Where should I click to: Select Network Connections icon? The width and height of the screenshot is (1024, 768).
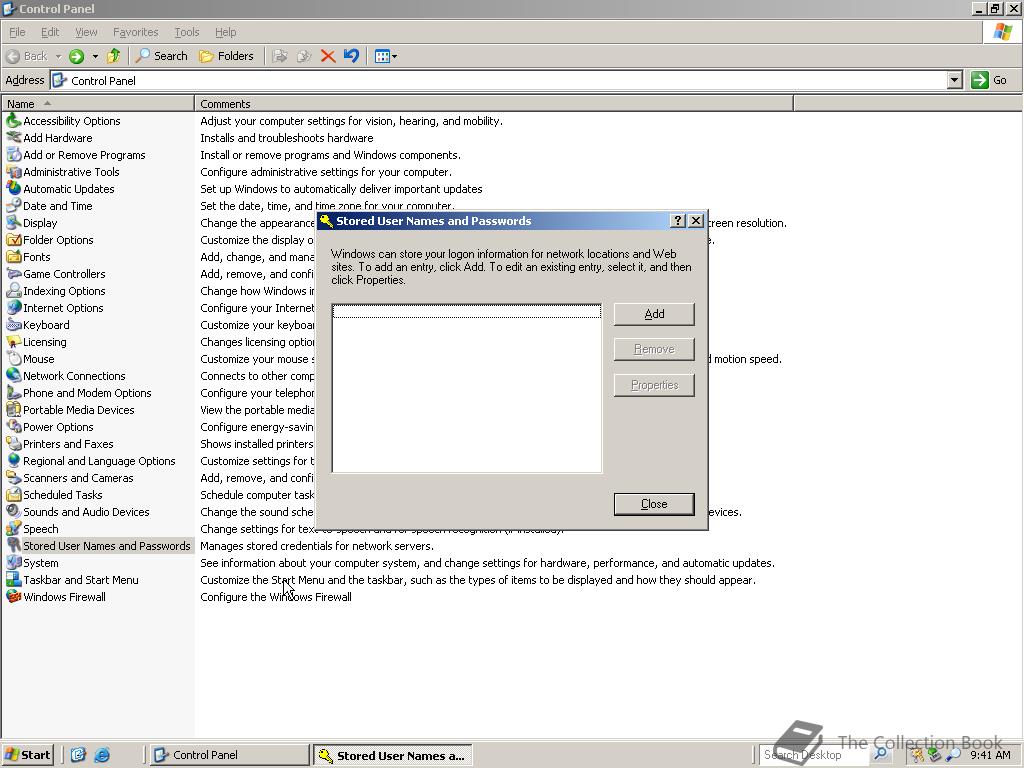tap(14, 376)
